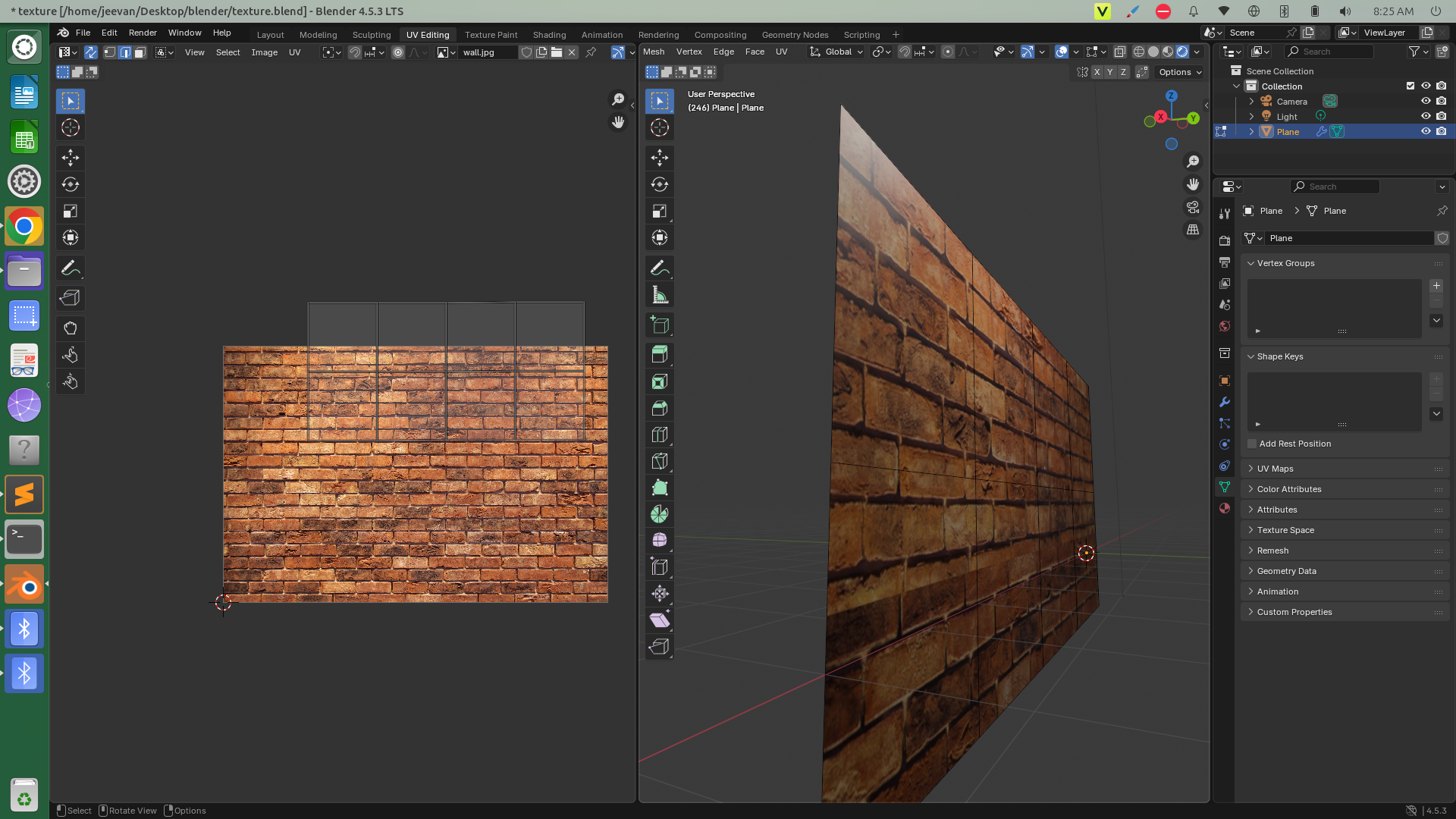Click the wall.jpg image name field
Image resolution: width=1456 pixels, height=819 pixels.
point(489,52)
